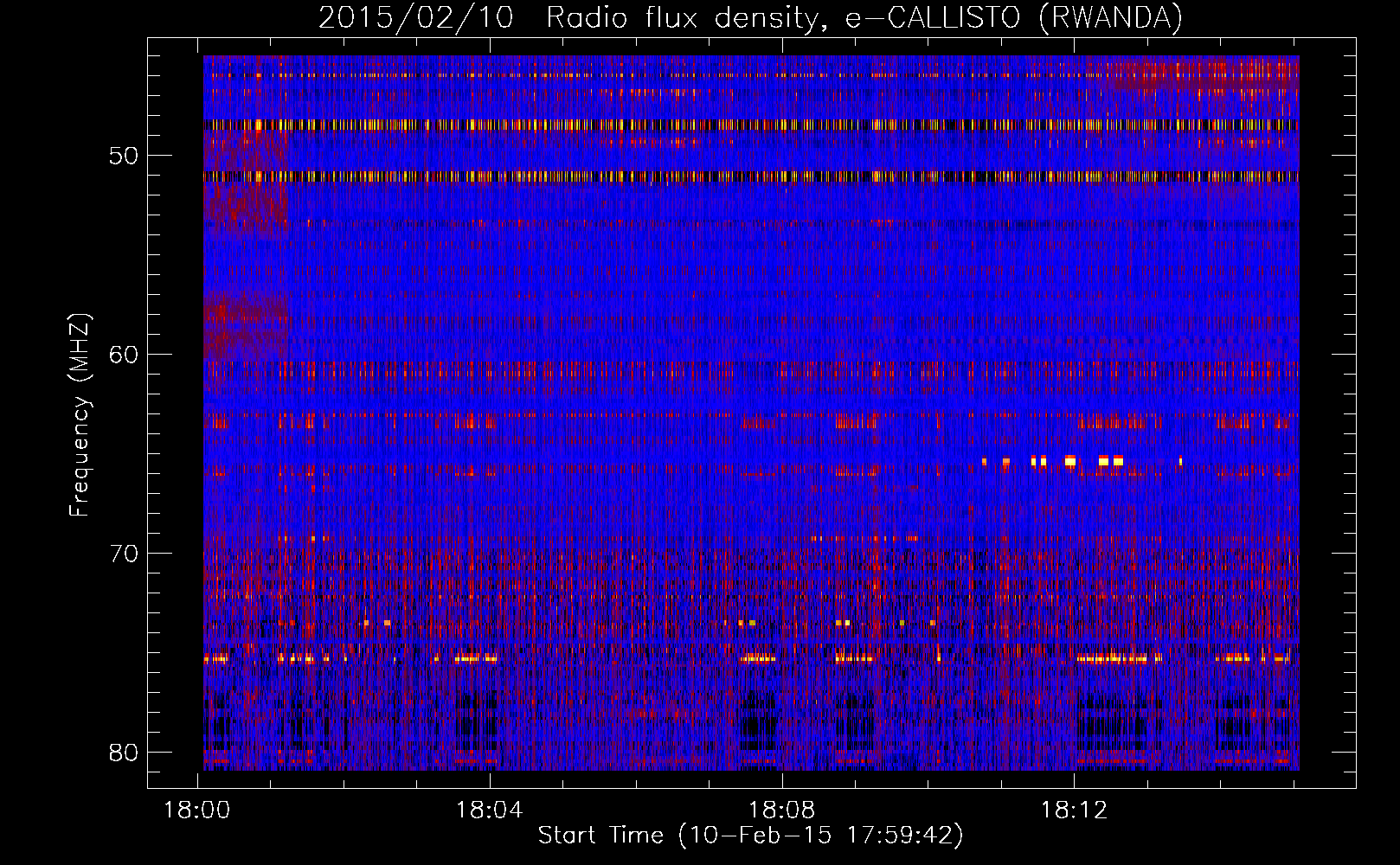1400x865 pixels.
Task: Click the time tick label '18:12'
Action: point(1074,811)
